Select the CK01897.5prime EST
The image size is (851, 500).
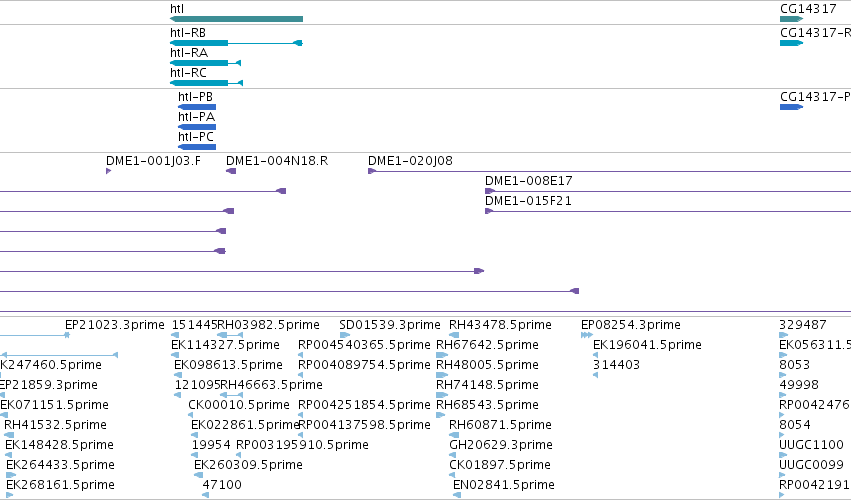(452, 475)
